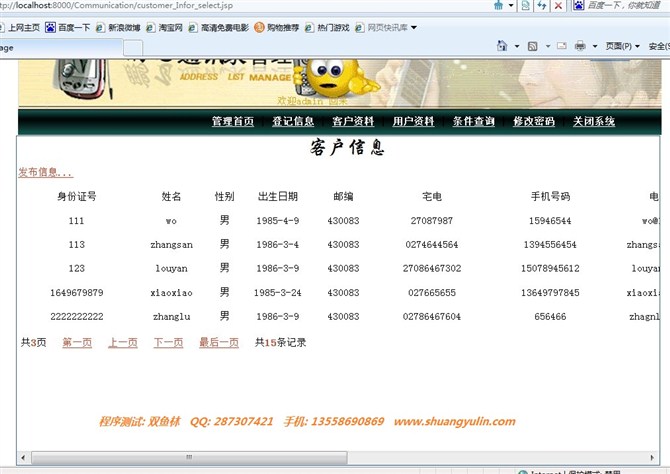This screenshot has height=474, width=670.
Task: Click the horizontal scrollbar thumb
Action: click(x=189, y=458)
